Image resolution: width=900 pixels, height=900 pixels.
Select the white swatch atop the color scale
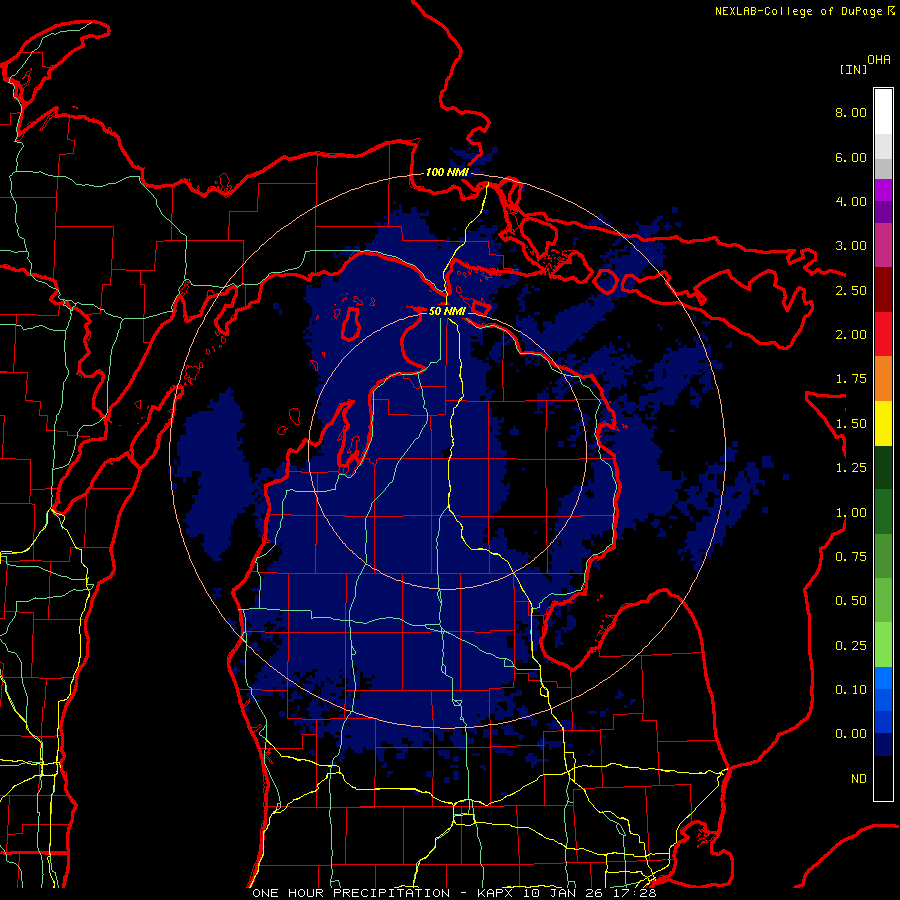883,111
